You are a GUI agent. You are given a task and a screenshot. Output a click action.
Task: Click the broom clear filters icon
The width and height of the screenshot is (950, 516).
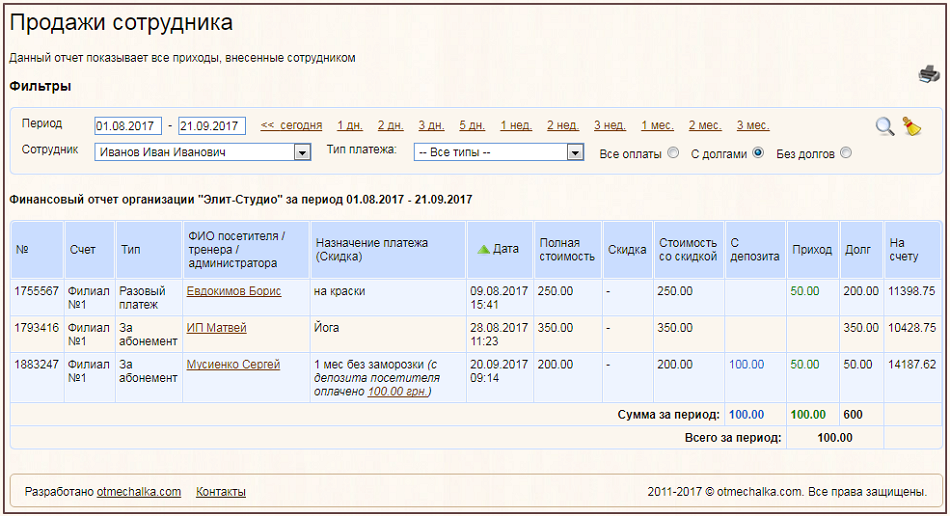(911, 126)
